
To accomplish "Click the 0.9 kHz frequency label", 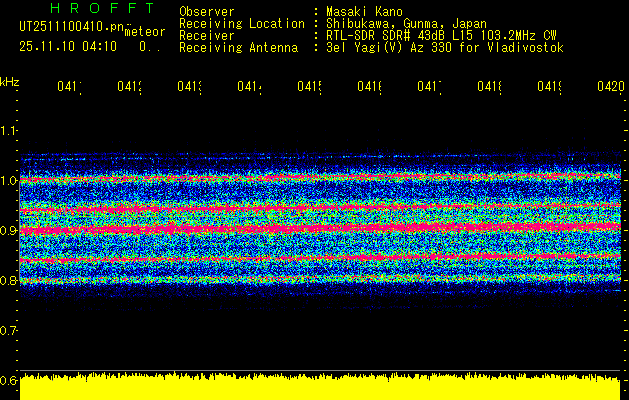I will (x=10, y=231).
